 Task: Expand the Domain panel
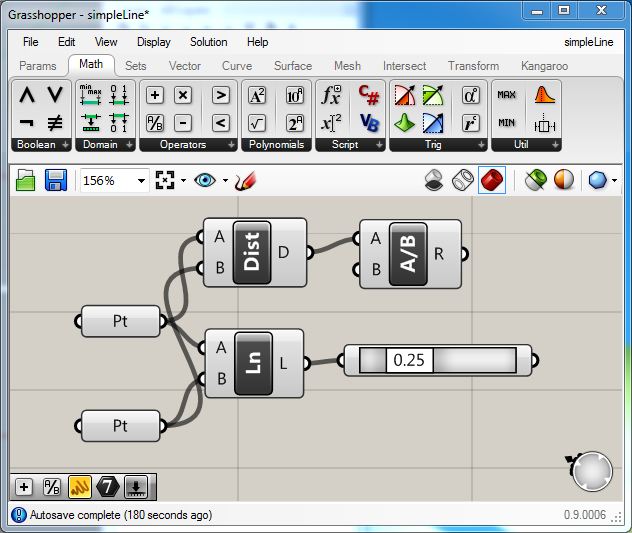[x=129, y=144]
